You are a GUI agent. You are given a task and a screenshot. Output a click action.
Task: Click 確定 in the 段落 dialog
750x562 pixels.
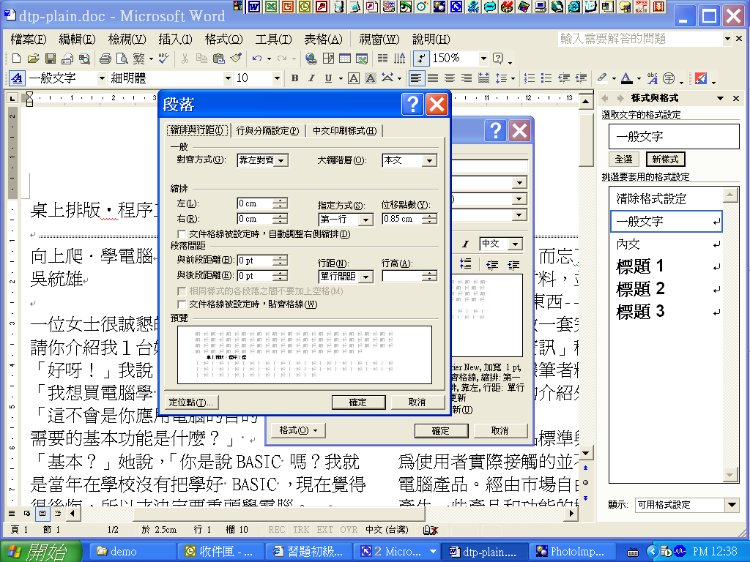(358, 402)
